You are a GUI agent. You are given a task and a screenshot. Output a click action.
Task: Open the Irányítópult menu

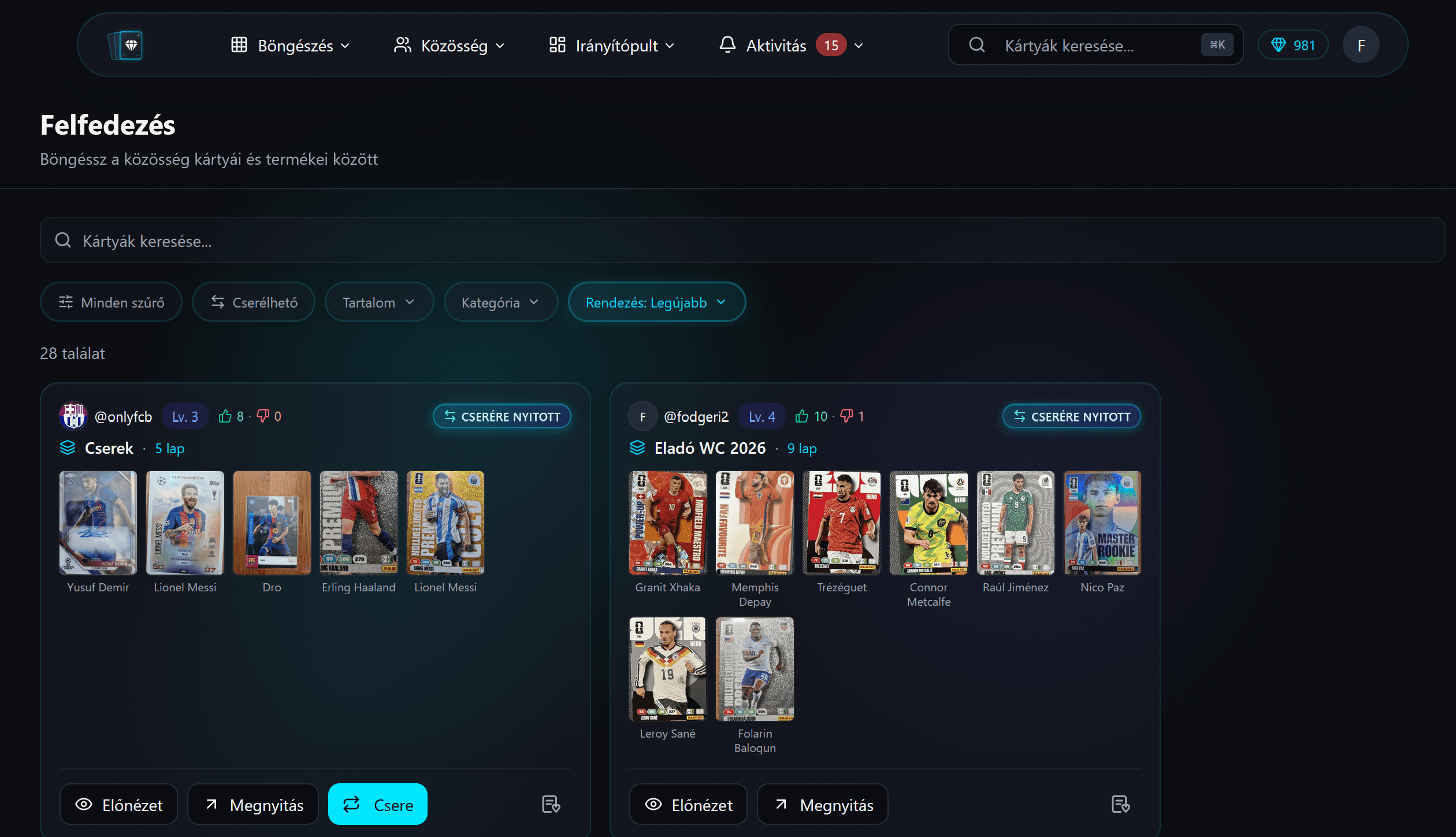(x=612, y=45)
